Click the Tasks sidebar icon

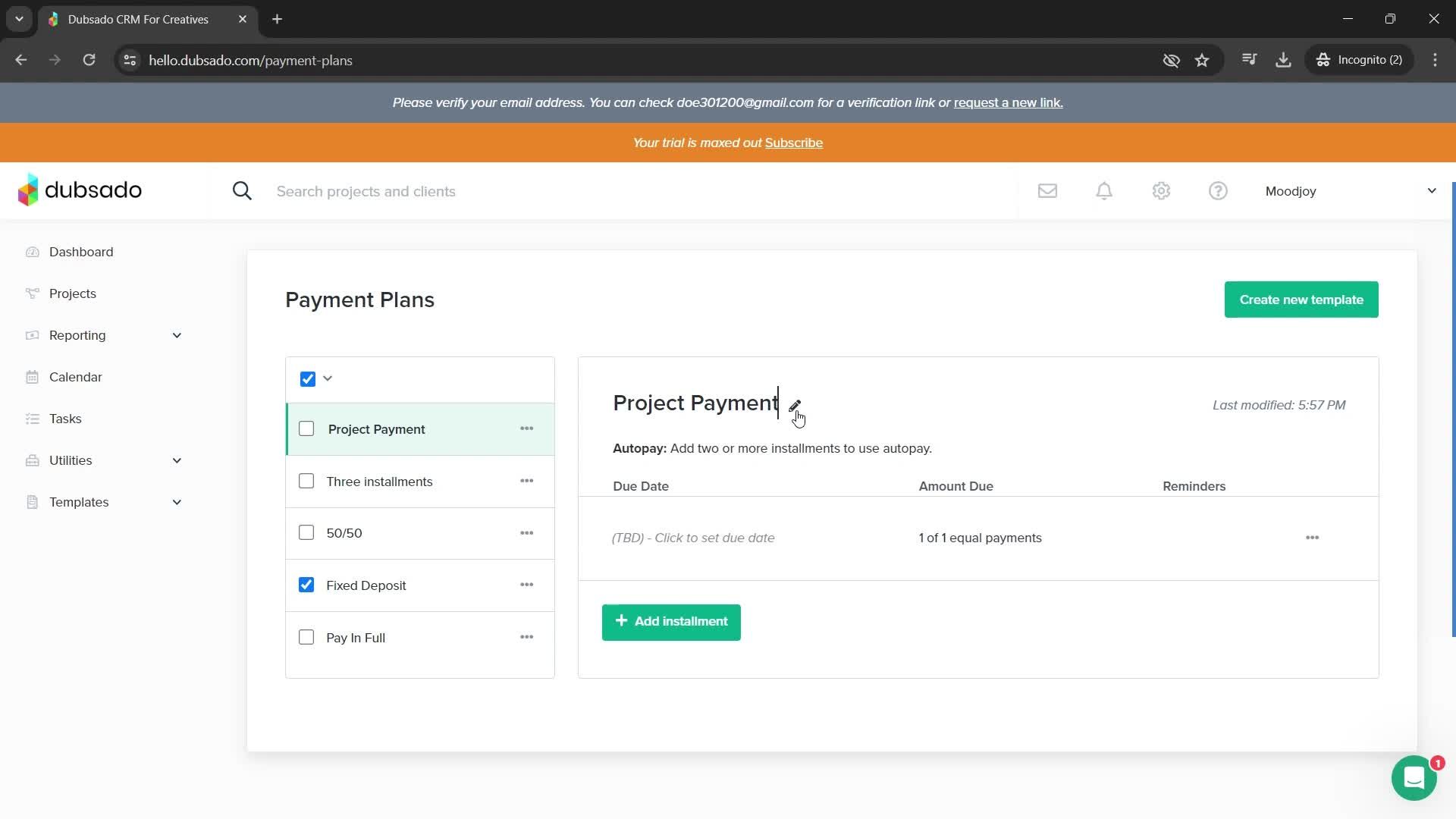pos(32,419)
